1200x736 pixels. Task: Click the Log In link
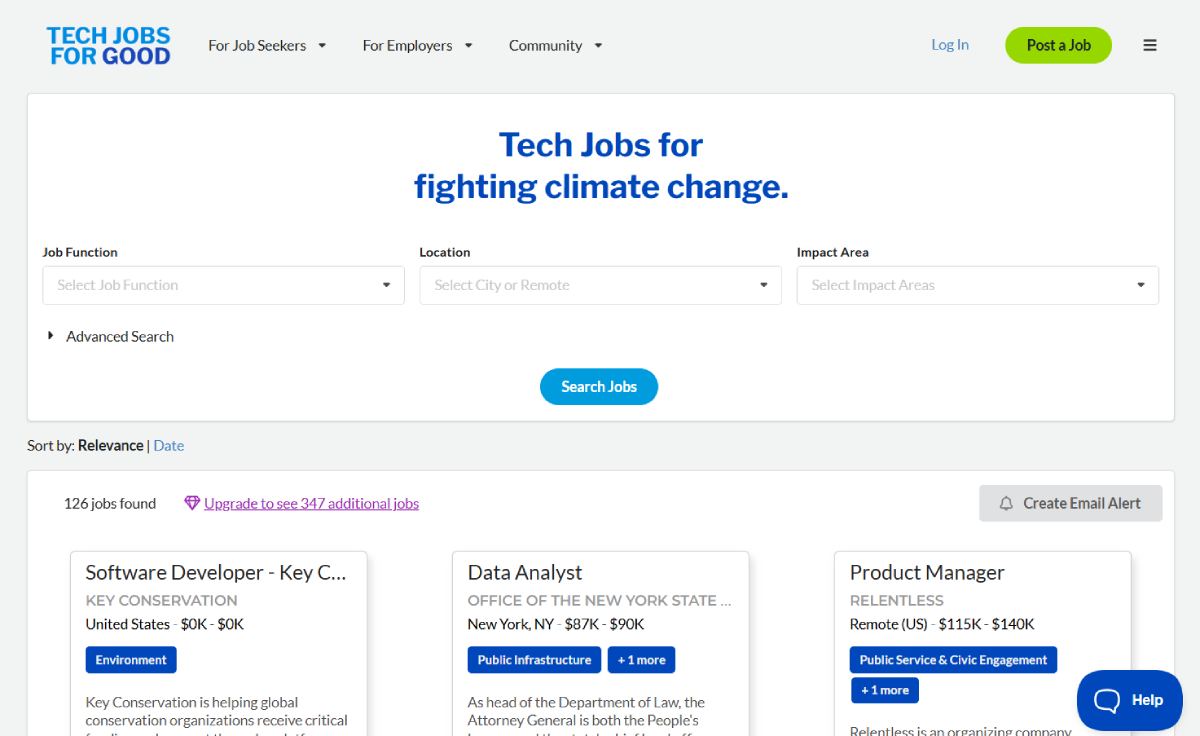tap(950, 45)
